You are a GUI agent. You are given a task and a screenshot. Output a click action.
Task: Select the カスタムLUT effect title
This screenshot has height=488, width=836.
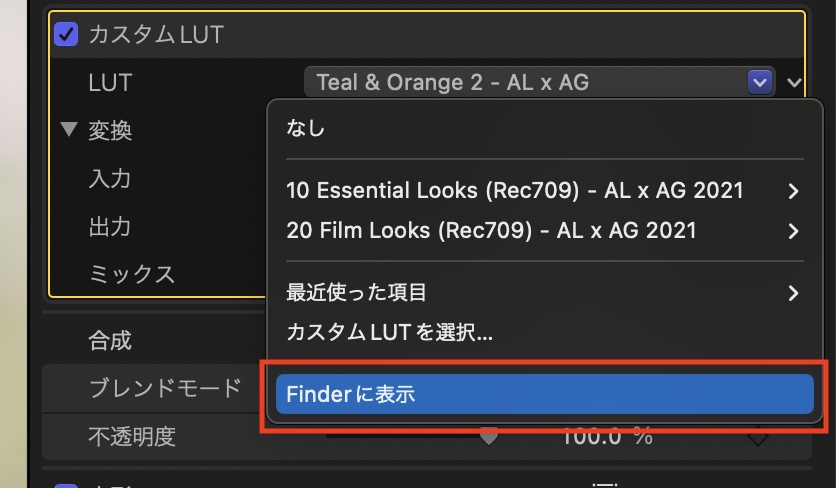(x=156, y=36)
